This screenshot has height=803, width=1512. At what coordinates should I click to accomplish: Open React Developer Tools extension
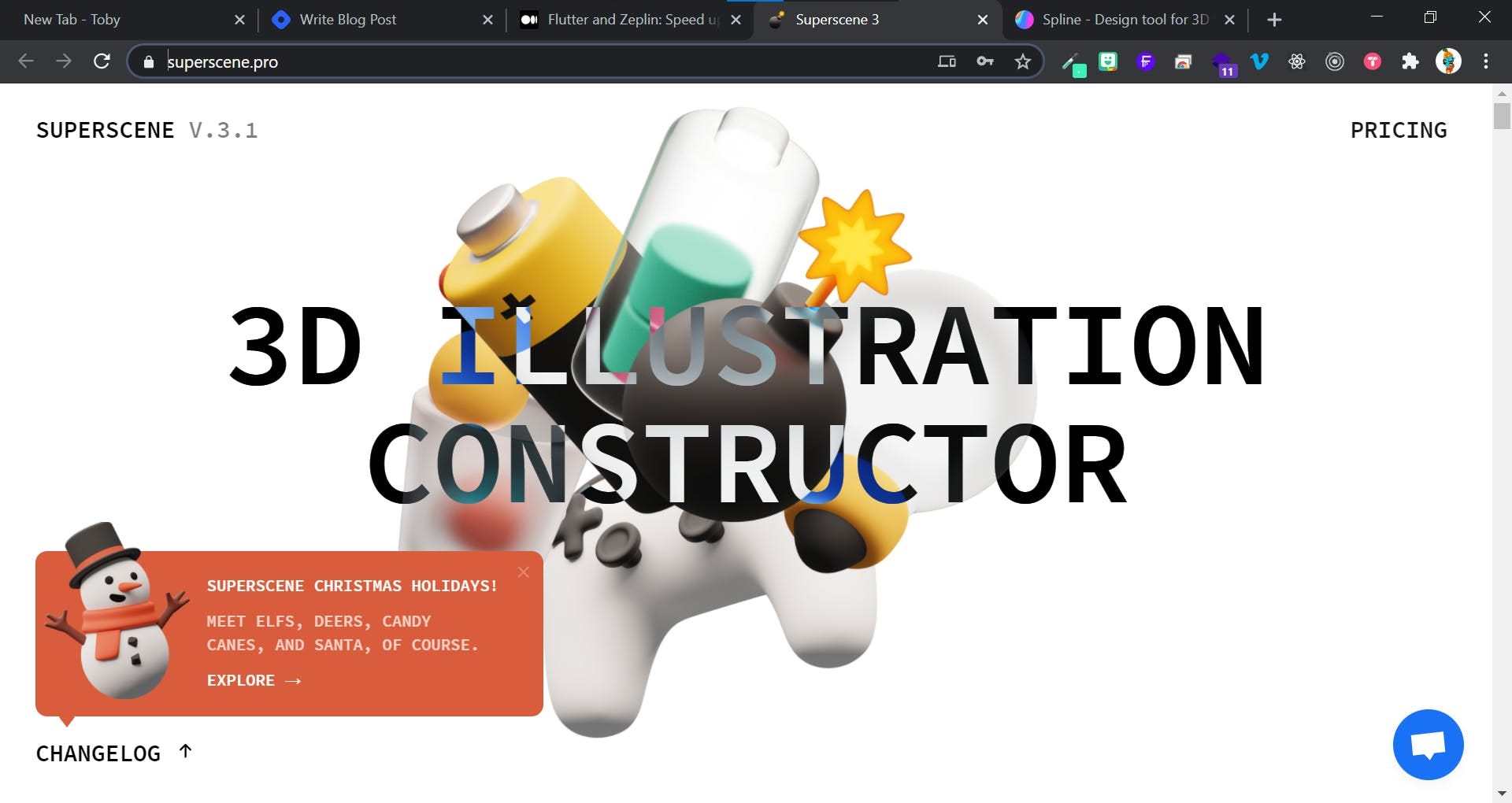(x=1297, y=61)
